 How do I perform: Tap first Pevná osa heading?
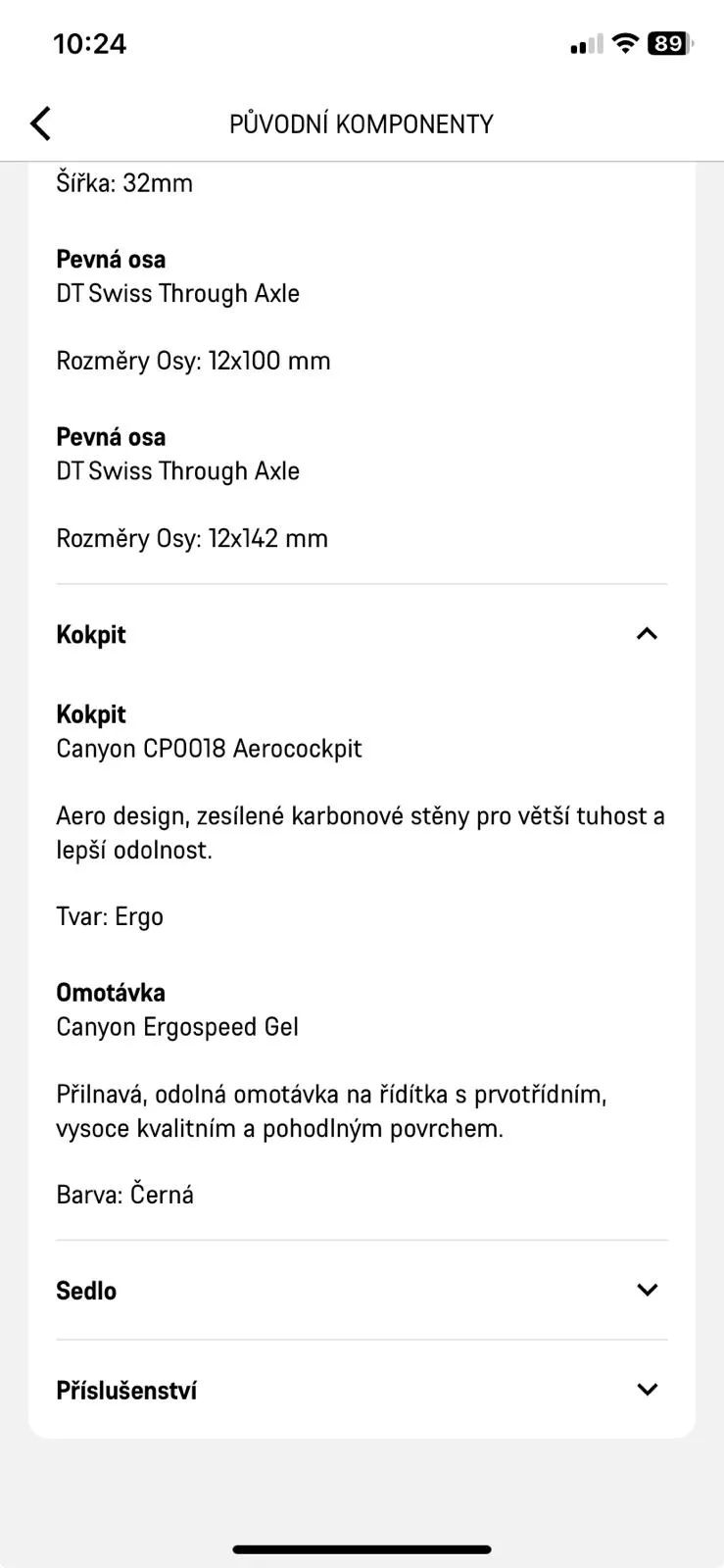click(111, 260)
